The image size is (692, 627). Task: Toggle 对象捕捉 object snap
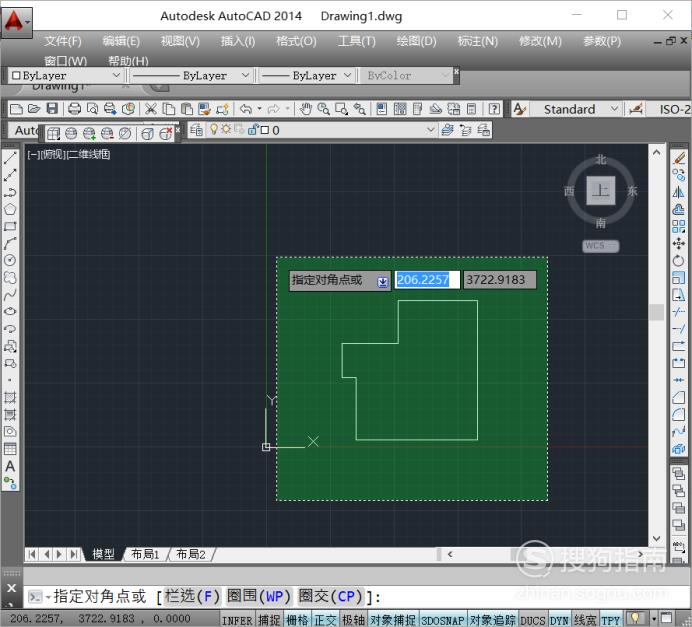tap(394, 620)
